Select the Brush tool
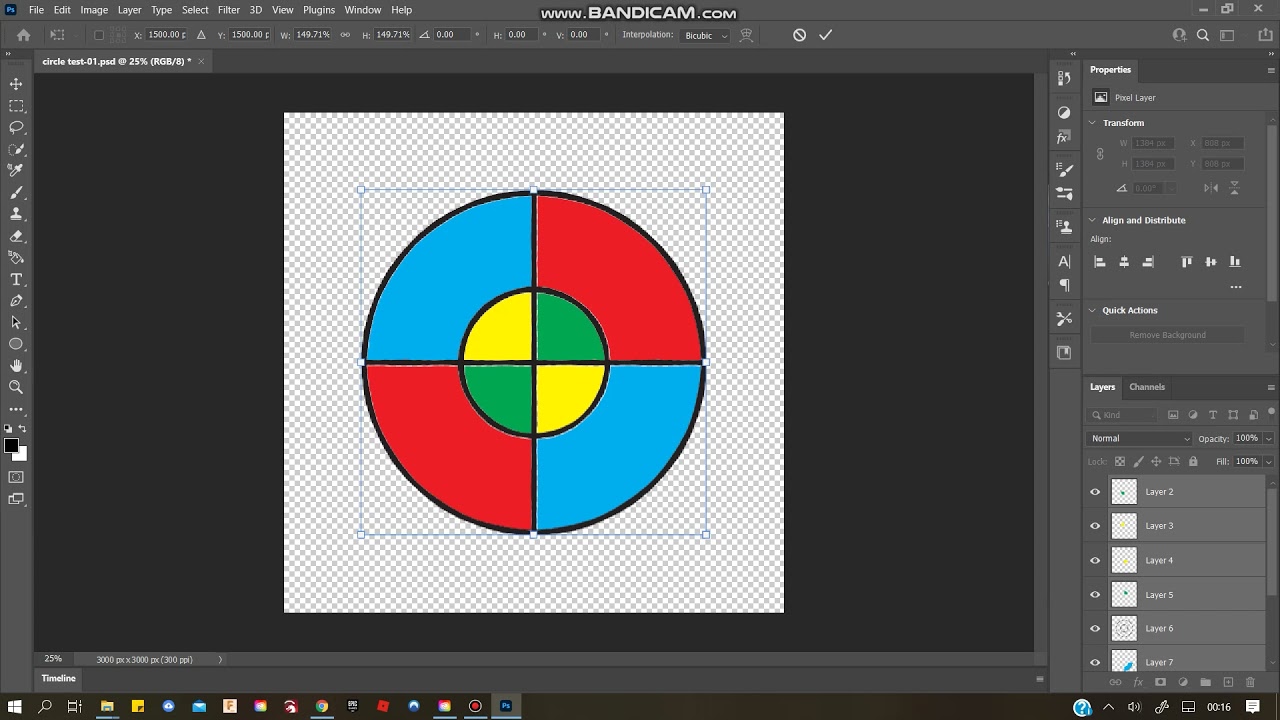The width and height of the screenshot is (1280, 720). click(16, 193)
